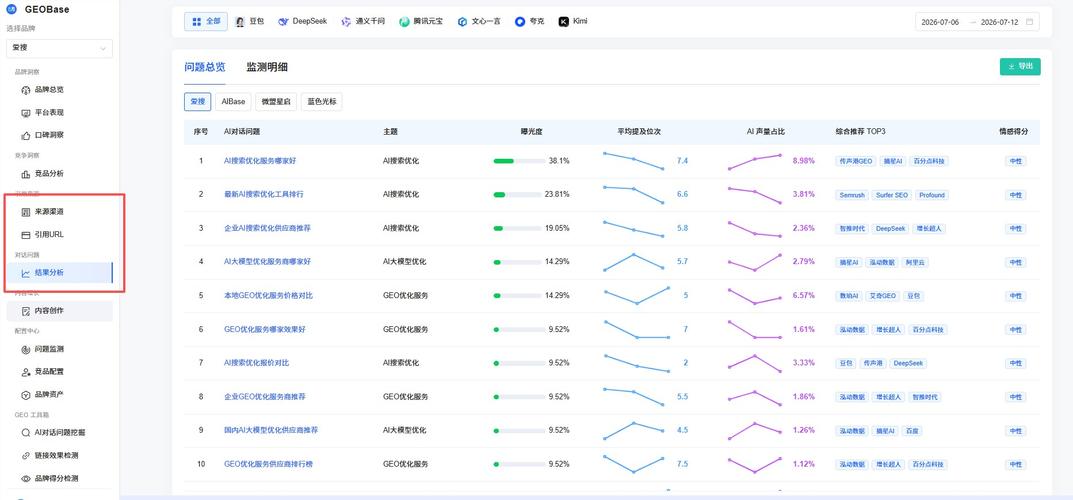Click the Semrush tag in row 2
This screenshot has width=1073, height=500.
click(853, 195)
